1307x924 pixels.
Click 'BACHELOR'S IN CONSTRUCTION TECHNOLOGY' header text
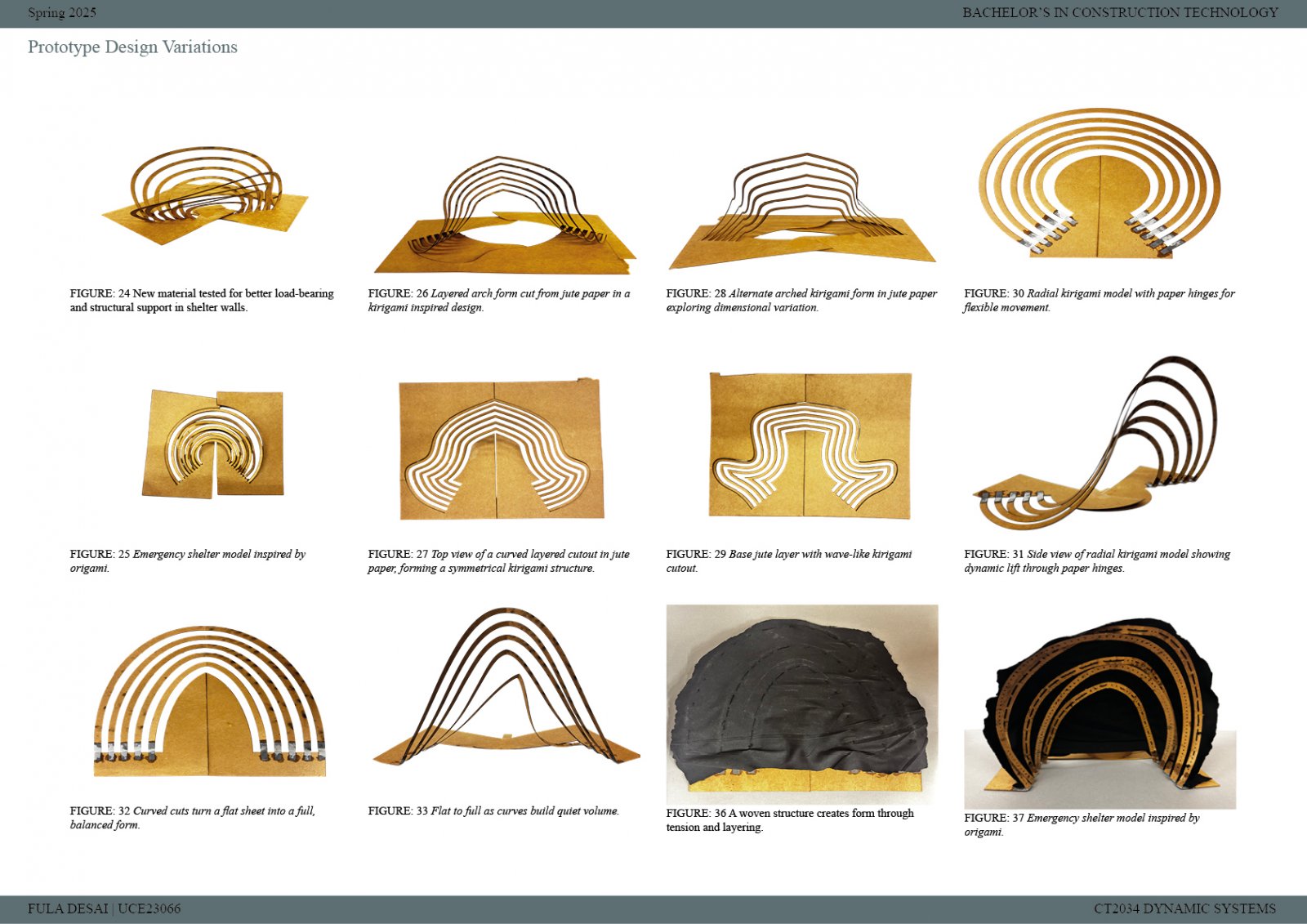click(x=1120, y=13)
